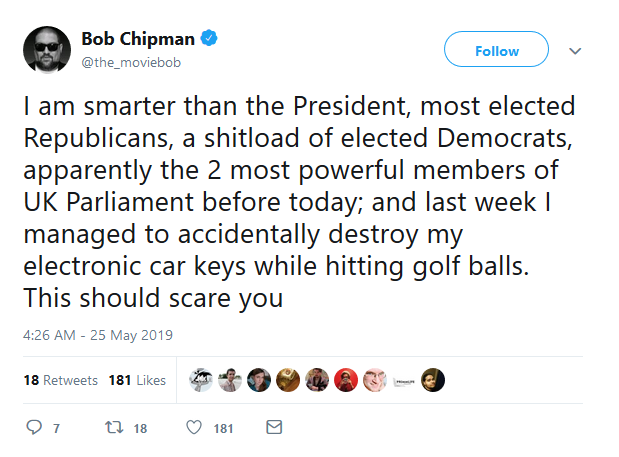
Task: Click the reply count number 7
Action: point(56,428)
